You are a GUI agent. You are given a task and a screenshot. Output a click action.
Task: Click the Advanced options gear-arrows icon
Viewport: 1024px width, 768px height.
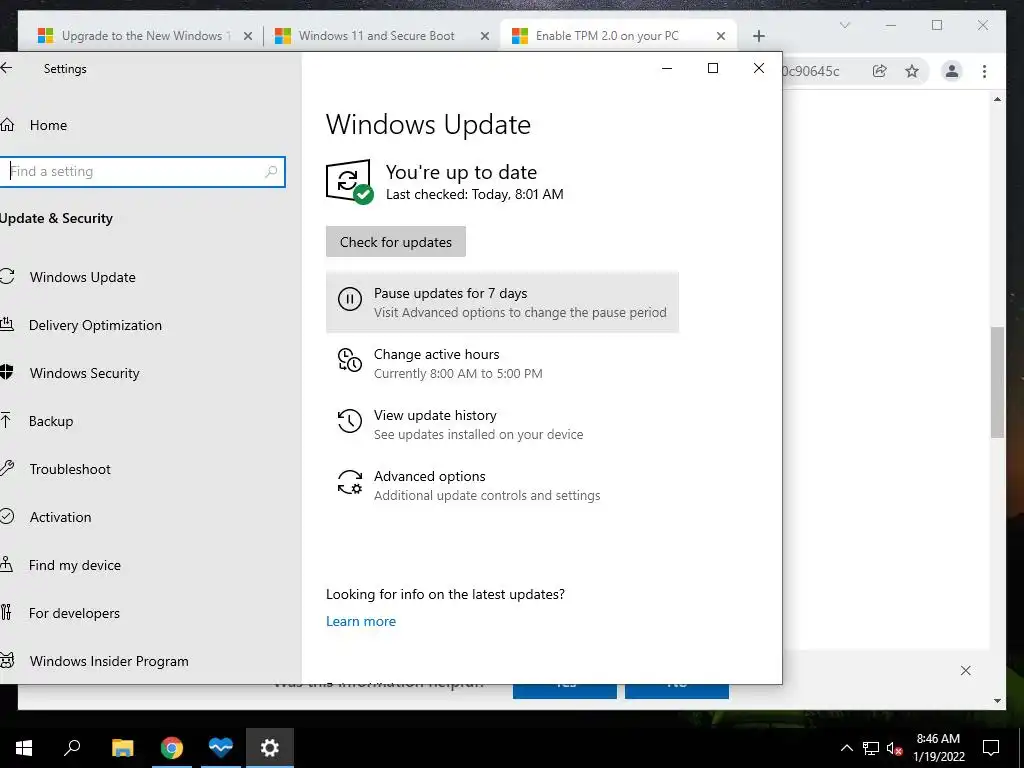click(349, 482)
